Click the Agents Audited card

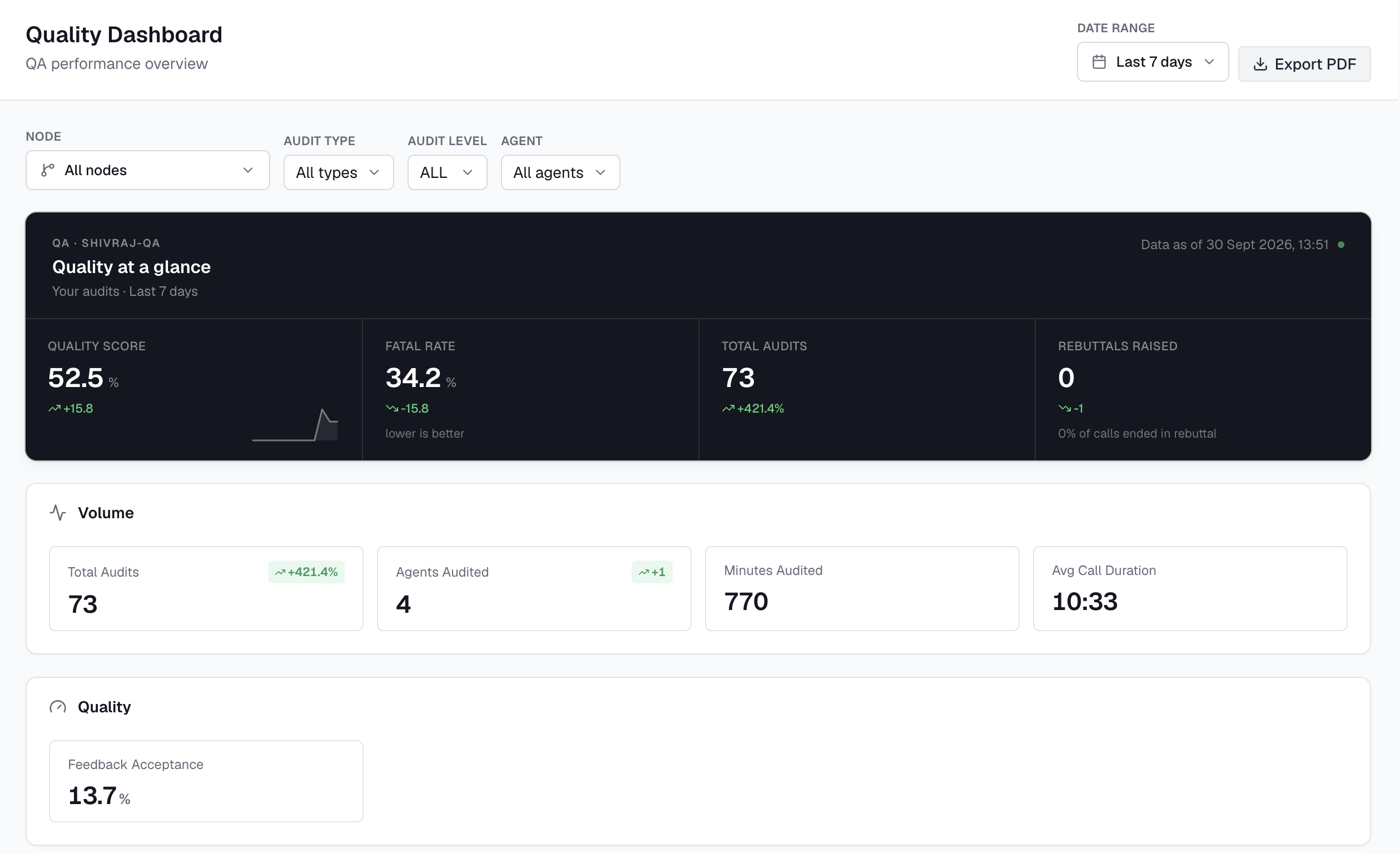coord(534,588)
